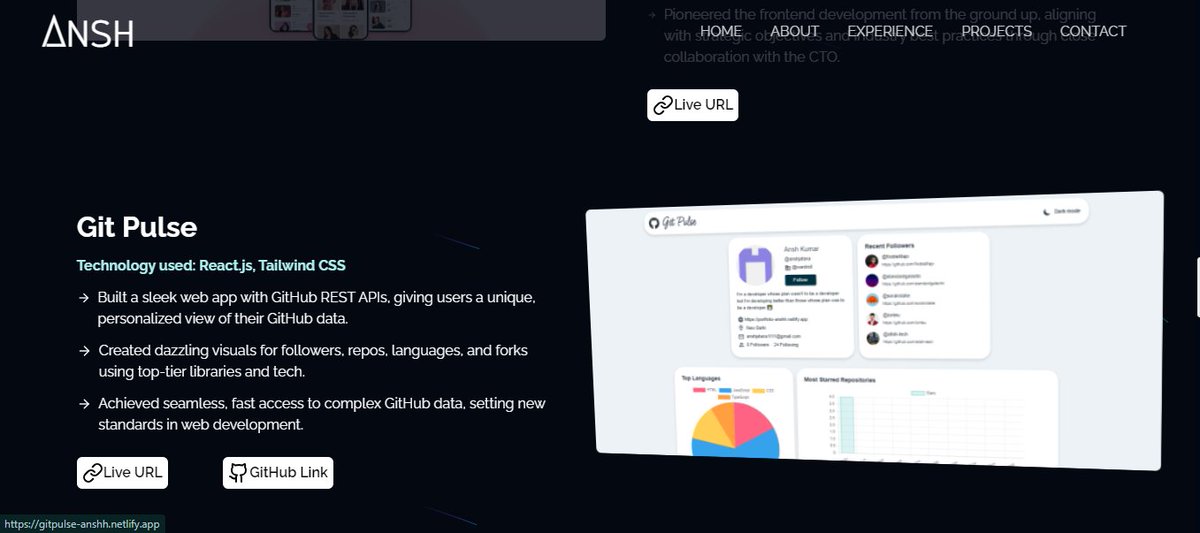Screen dimensions: 1200x533
Task: Click the Git Pulse project screenshot
Action: pyautogui.click(x=877, y=330)
